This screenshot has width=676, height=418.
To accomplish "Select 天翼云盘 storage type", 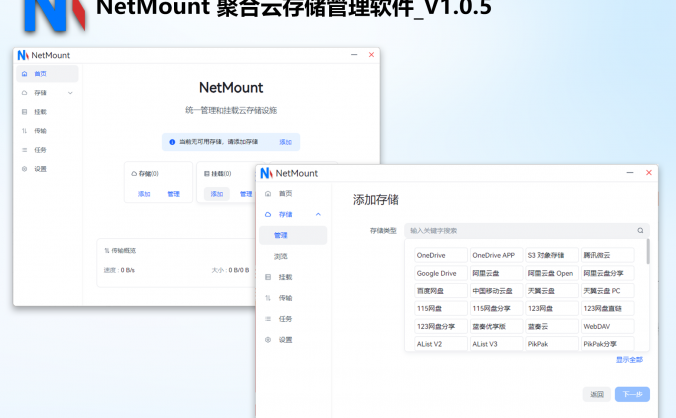I will [552, 291].
